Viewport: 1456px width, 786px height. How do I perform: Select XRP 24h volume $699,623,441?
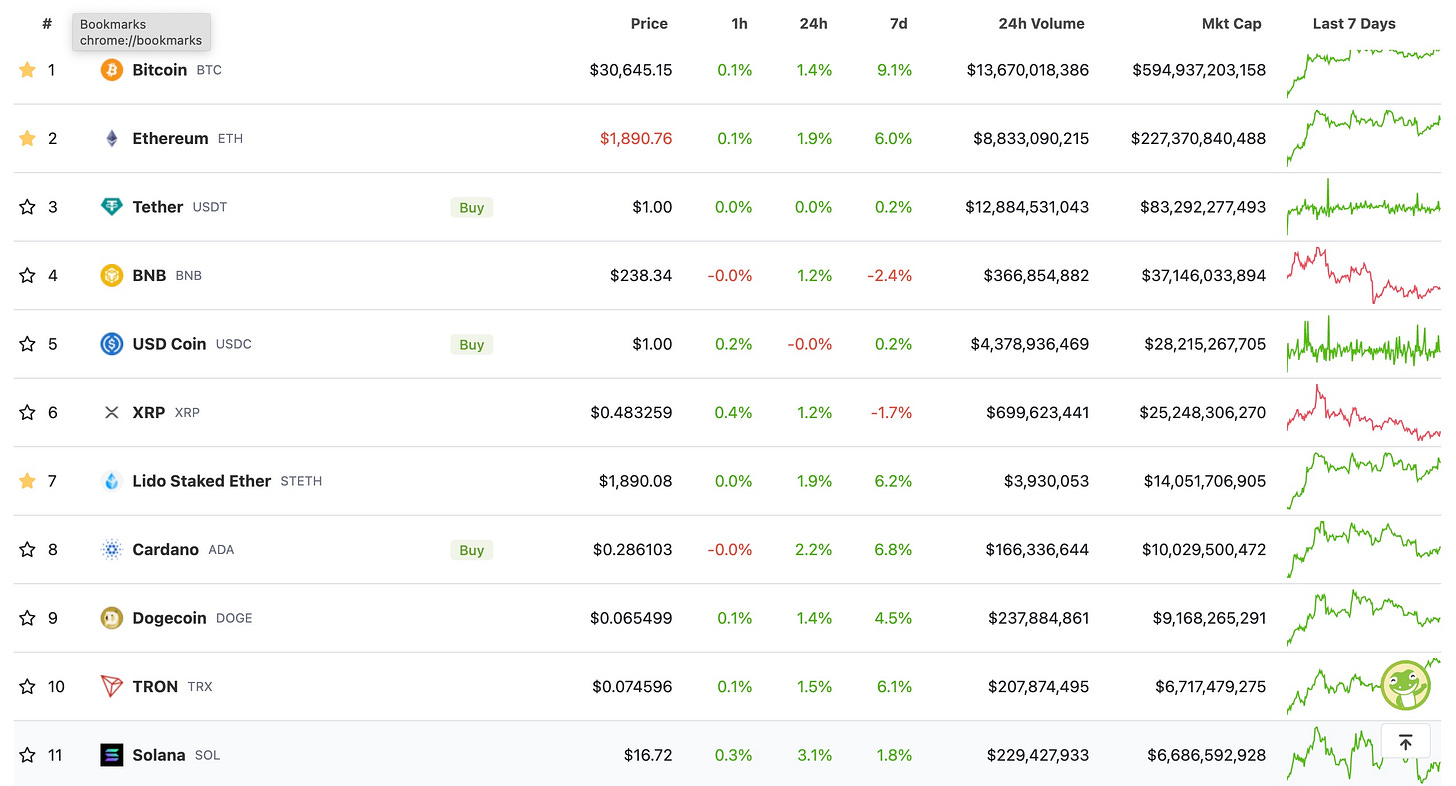click(1037, 412)
